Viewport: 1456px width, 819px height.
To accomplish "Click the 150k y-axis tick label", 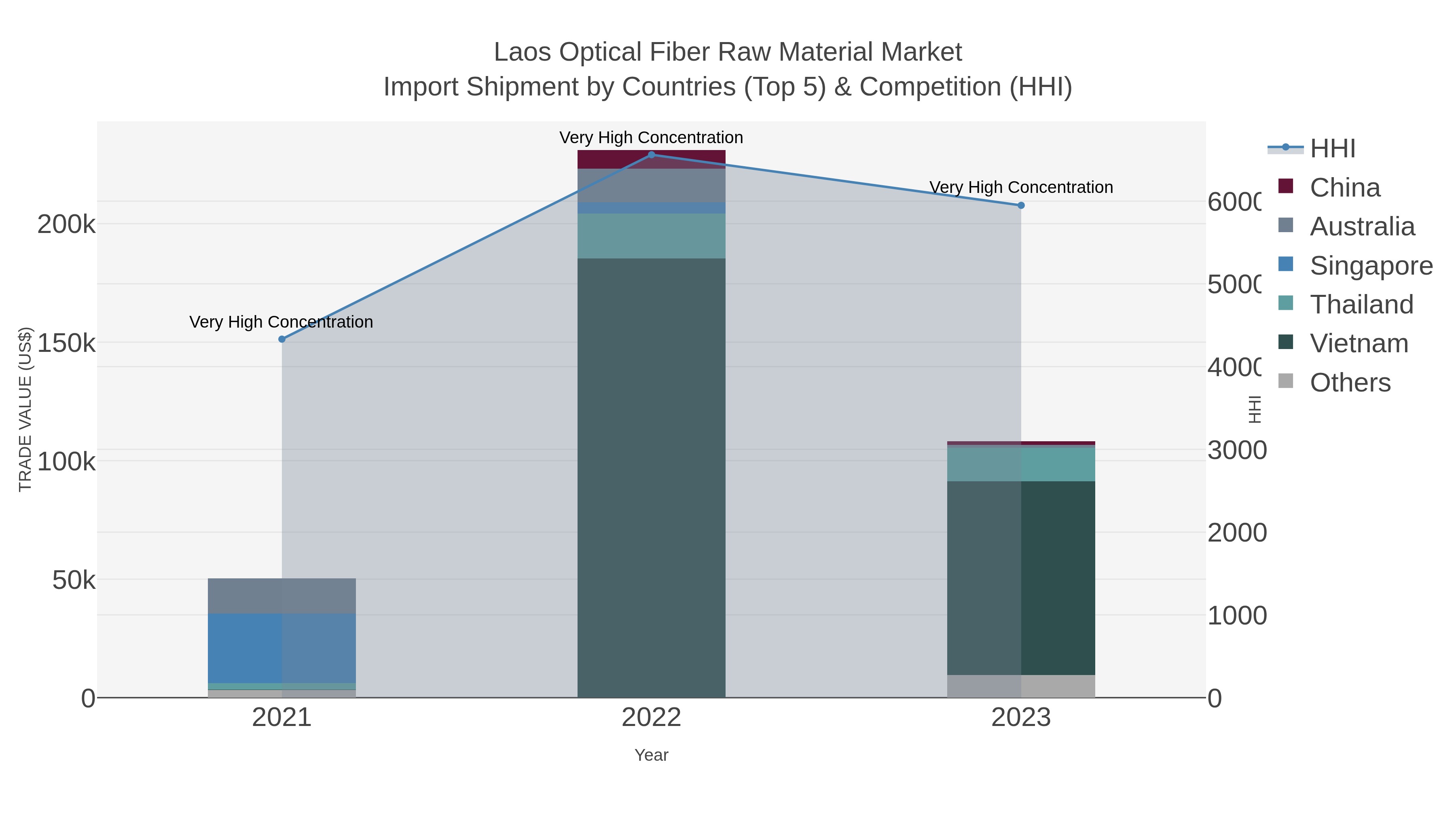I will (x=67, y=343).
